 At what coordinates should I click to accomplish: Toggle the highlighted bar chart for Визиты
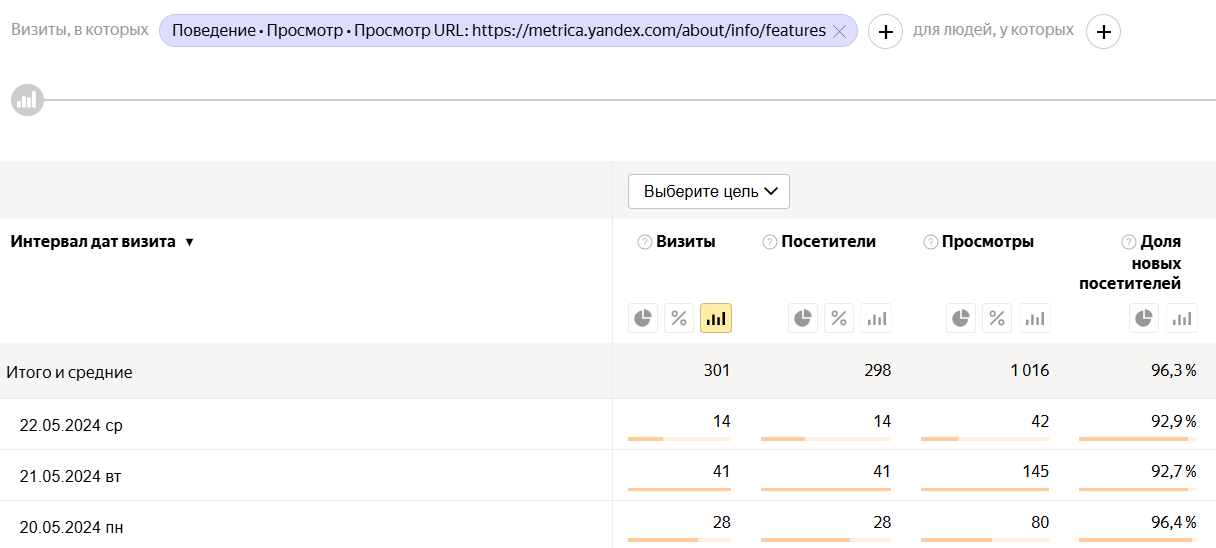click(716, 318)
